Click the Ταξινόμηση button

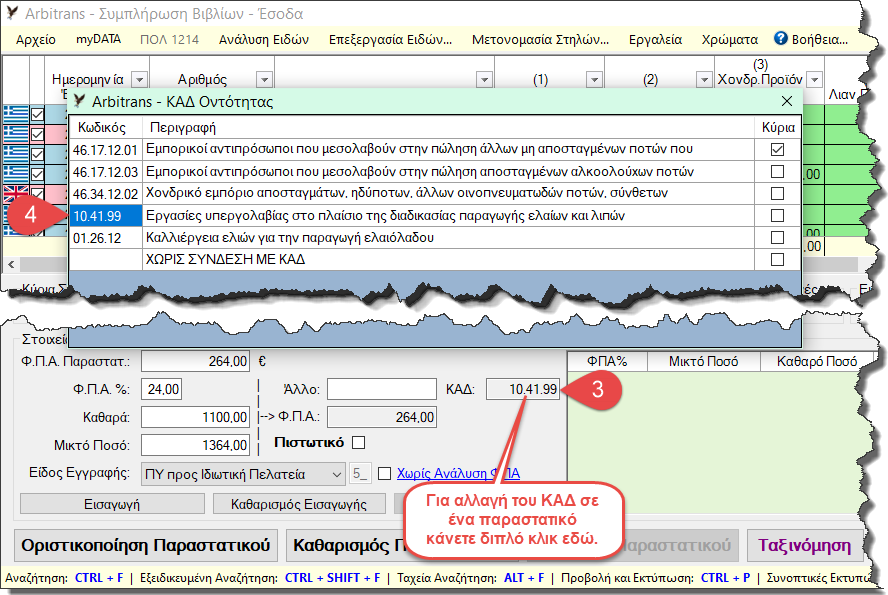click(805, 545)
